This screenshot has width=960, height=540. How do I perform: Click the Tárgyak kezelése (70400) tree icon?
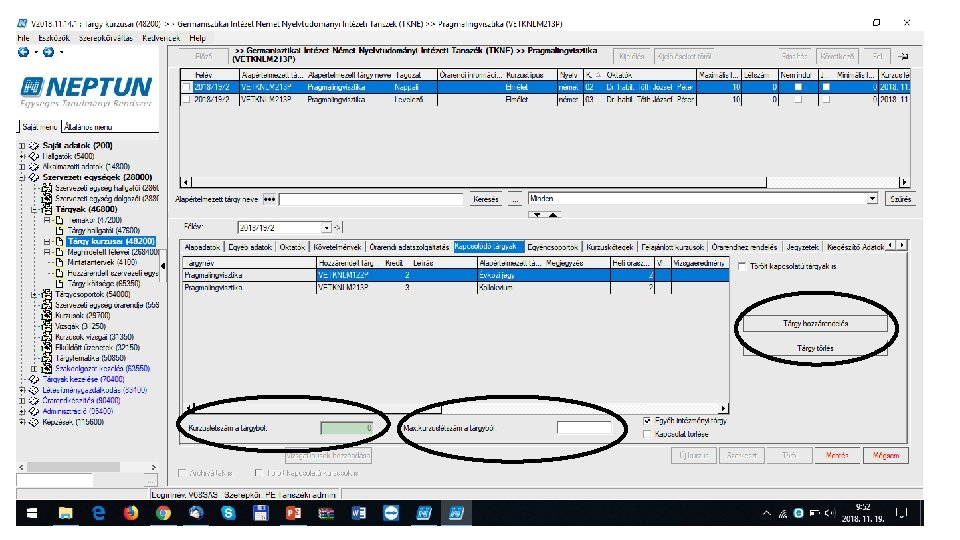[x=34, y=380]
